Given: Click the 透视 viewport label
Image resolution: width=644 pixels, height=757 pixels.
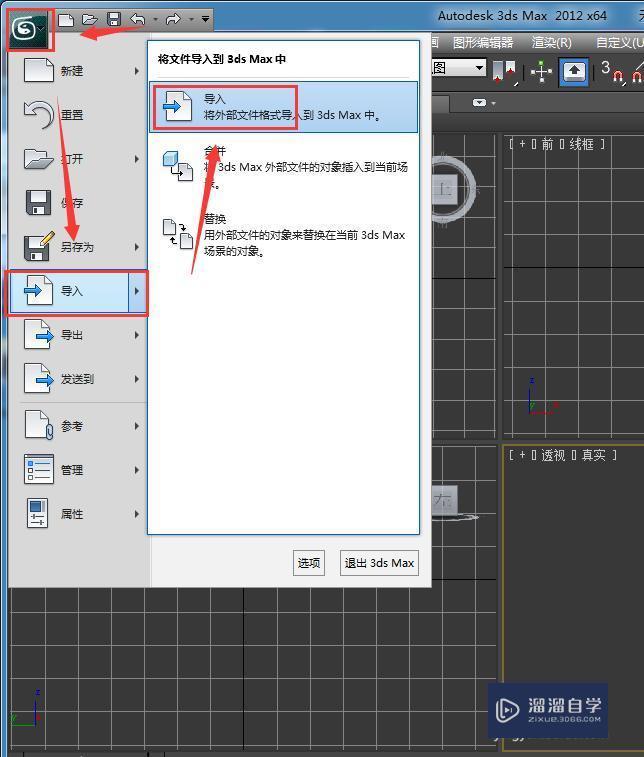Looking at the screenshot, I should [x=553, y=455].
